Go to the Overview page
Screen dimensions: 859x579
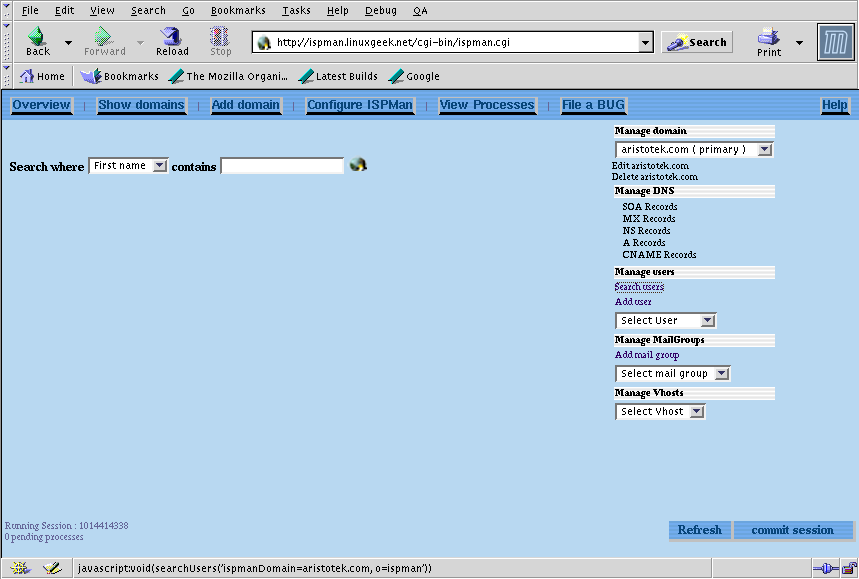(41, 105)
